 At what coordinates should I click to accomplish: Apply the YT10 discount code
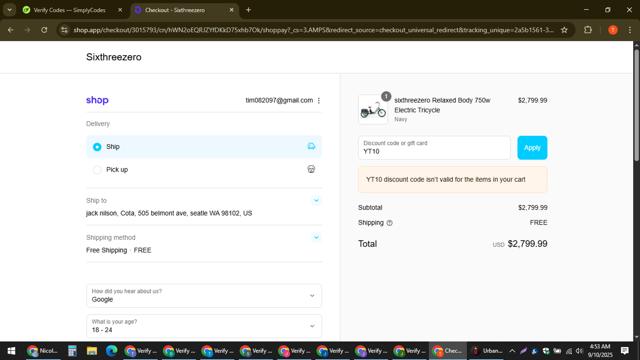[532, 148]
